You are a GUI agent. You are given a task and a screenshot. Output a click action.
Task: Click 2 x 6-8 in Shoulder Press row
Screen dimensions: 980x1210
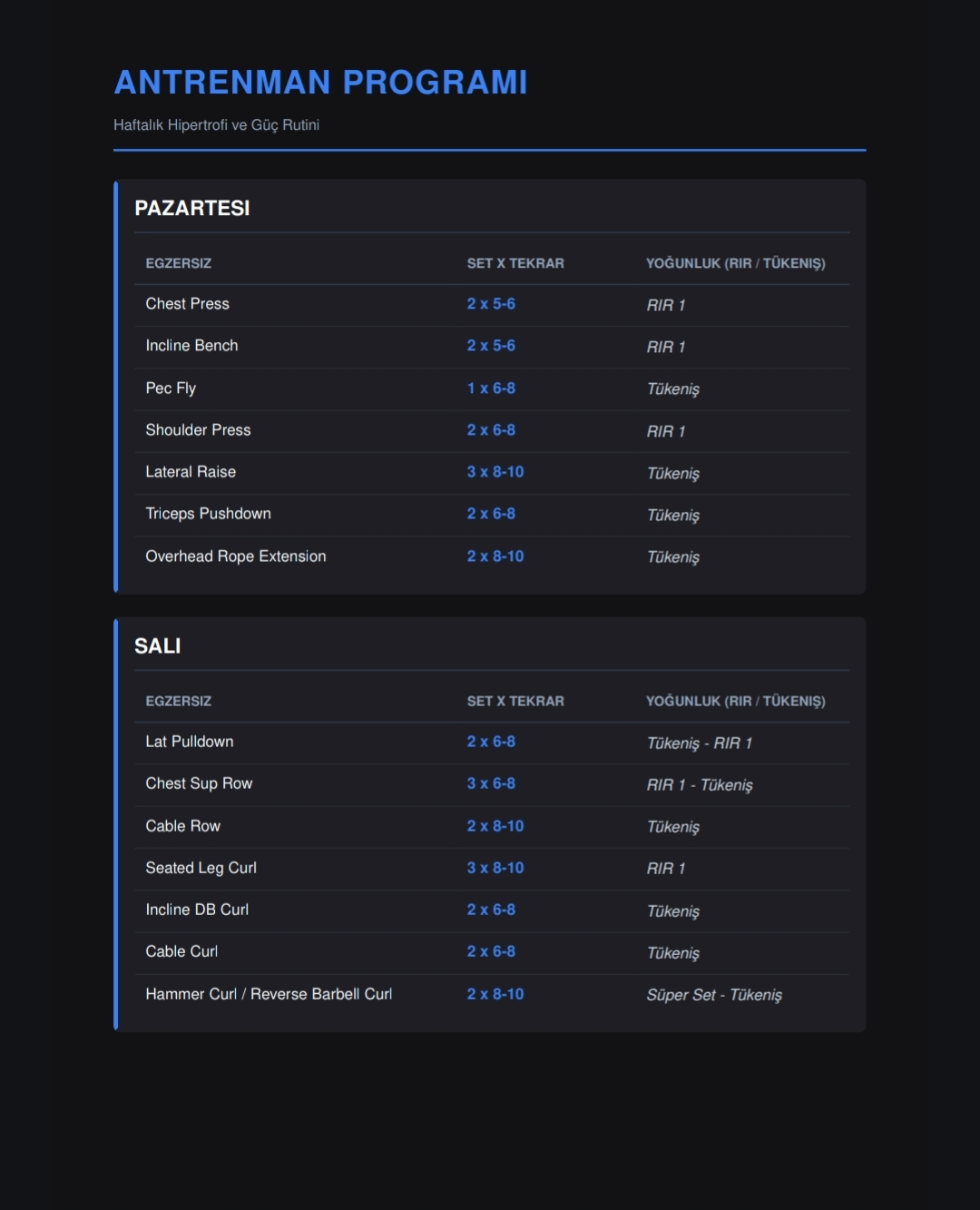click(491, 430)
